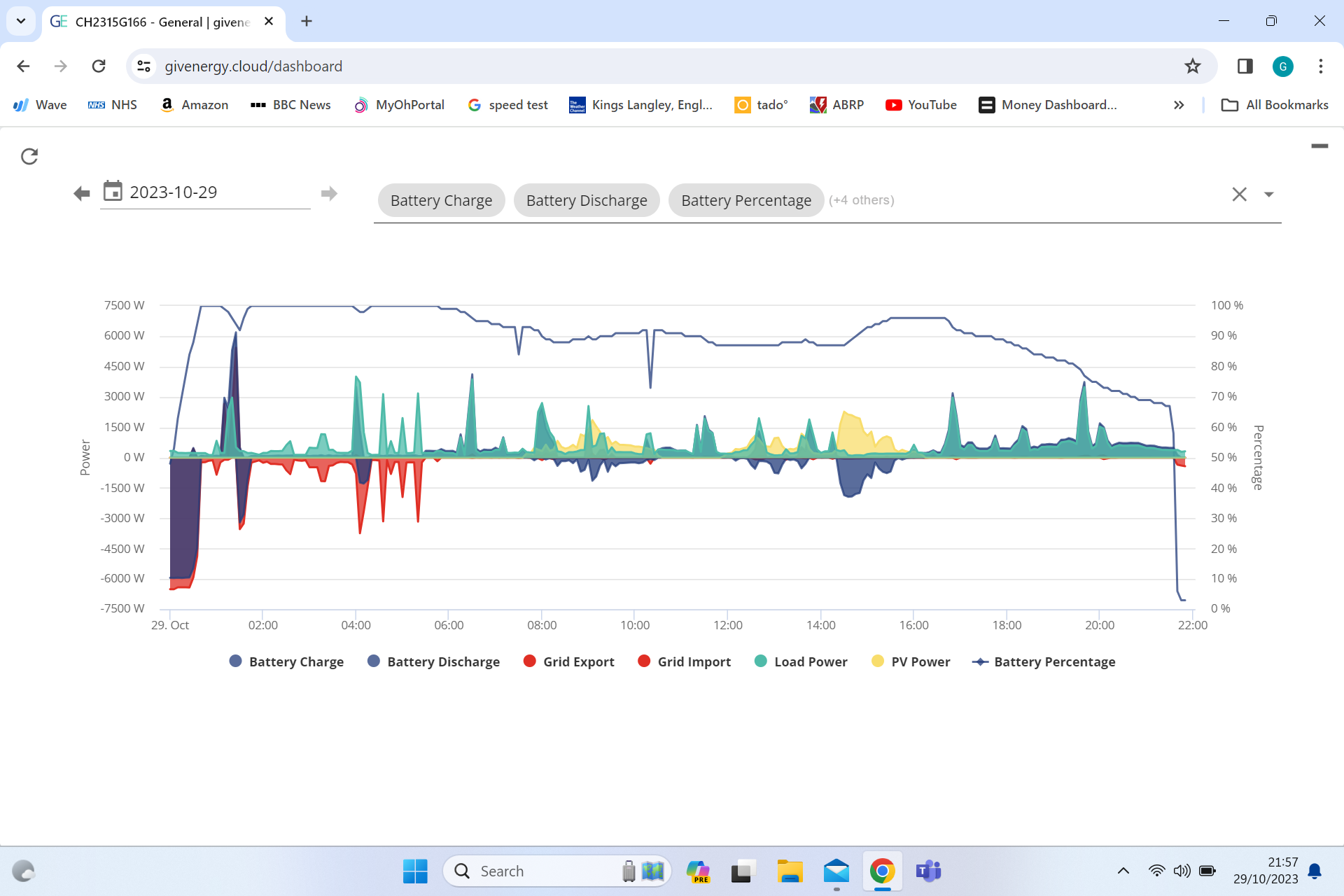Collapse the graph panel with minus icon
Image resolution: width=1344 pixels, height=896 pixels.
[x=1319, y=146]
